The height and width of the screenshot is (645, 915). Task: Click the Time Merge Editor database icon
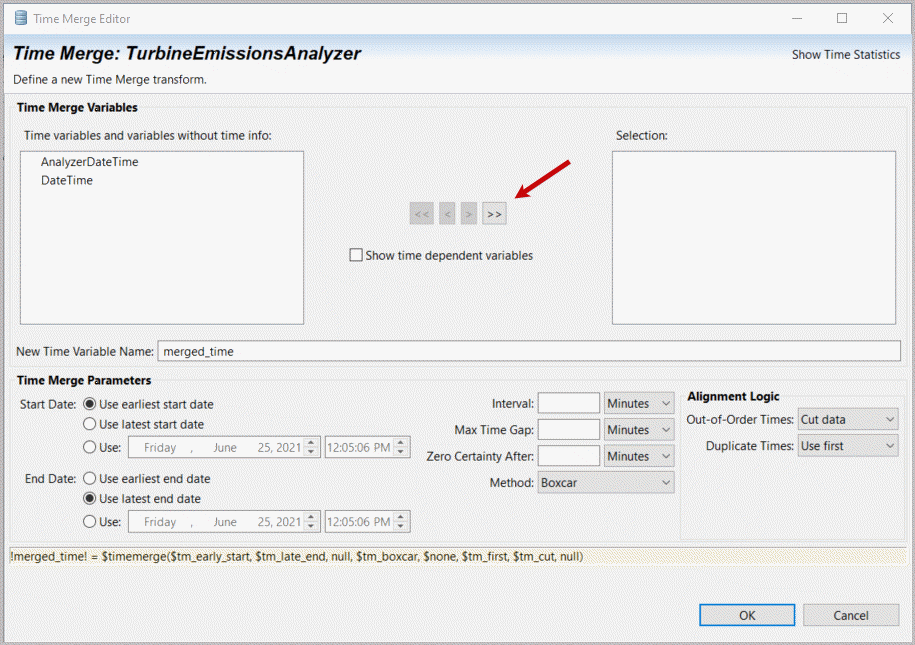point(20,18)
